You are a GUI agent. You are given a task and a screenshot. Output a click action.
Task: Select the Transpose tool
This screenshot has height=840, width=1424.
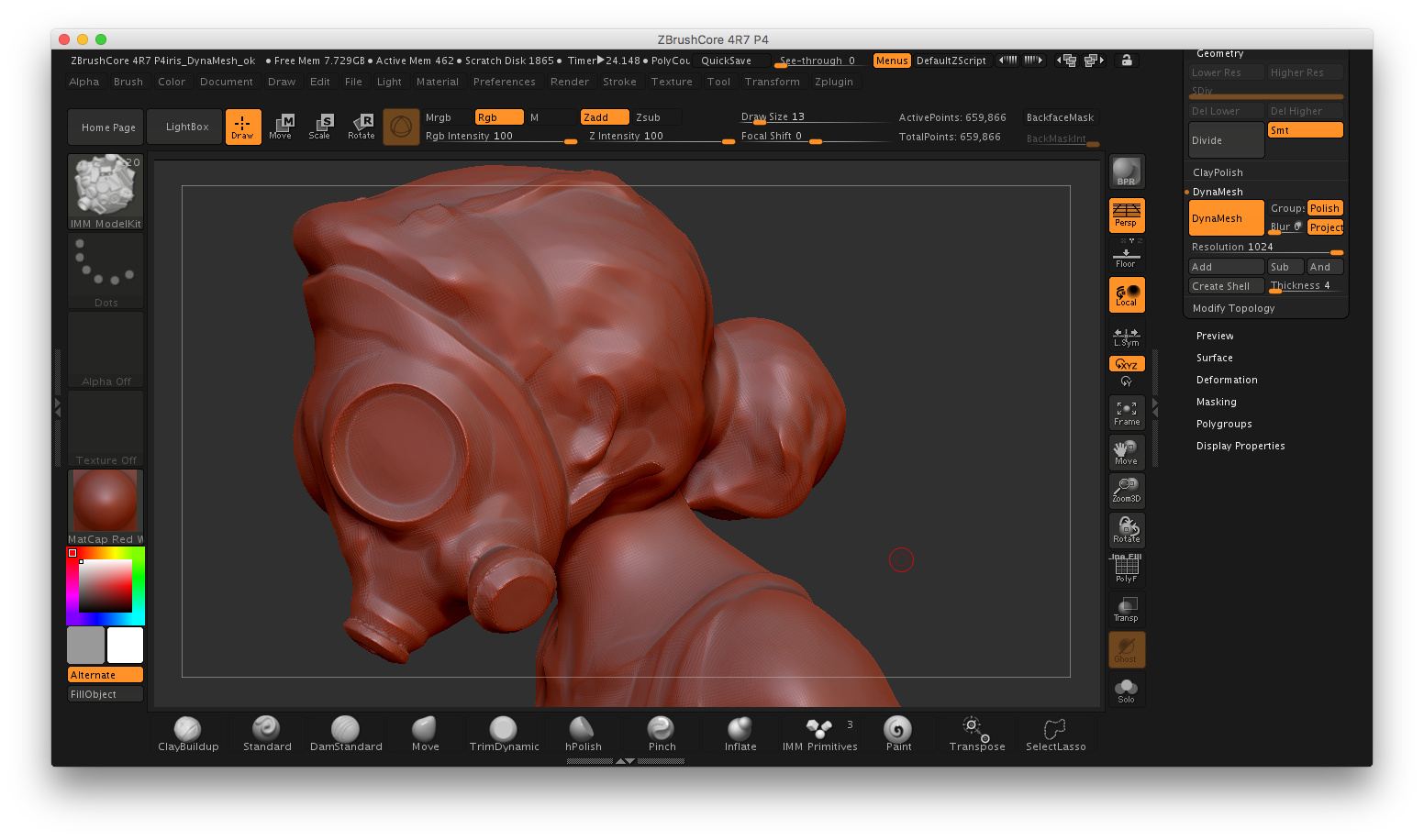(976, 733)
